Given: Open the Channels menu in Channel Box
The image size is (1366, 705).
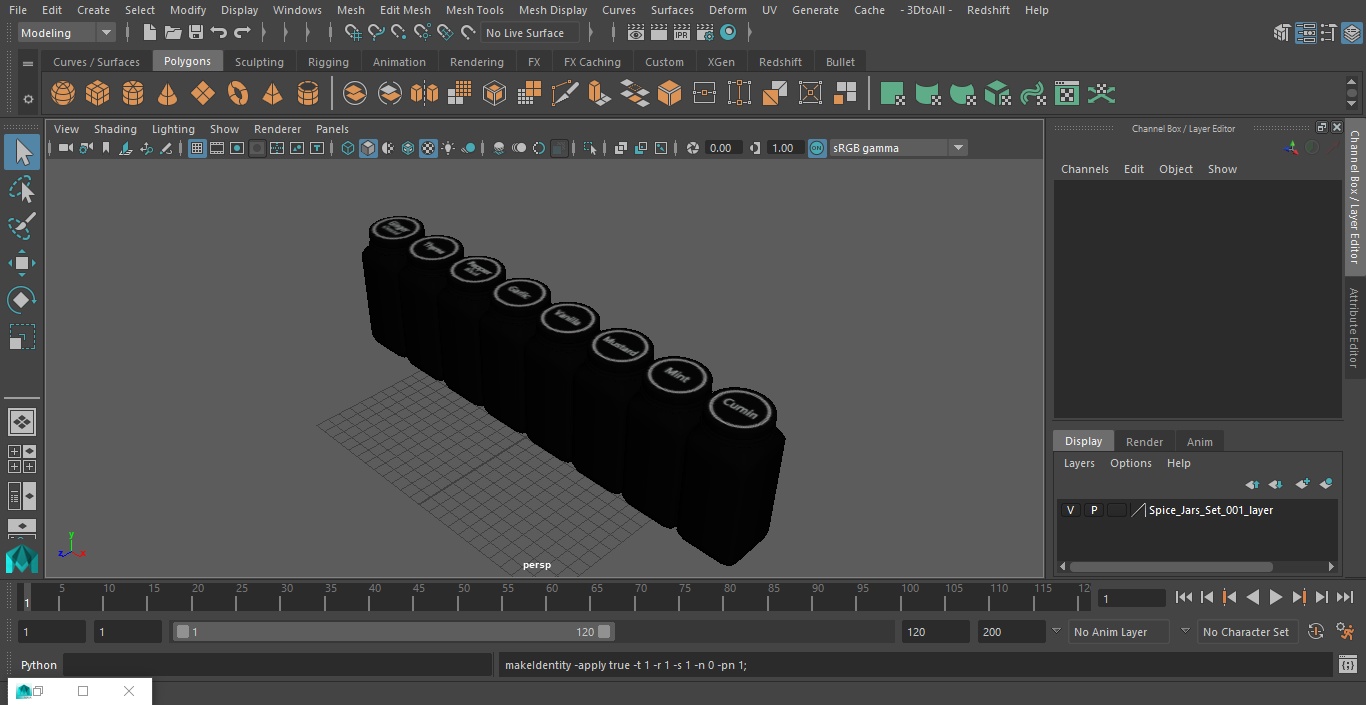Looking at the screenshot, I should (x=1084, y=169).
